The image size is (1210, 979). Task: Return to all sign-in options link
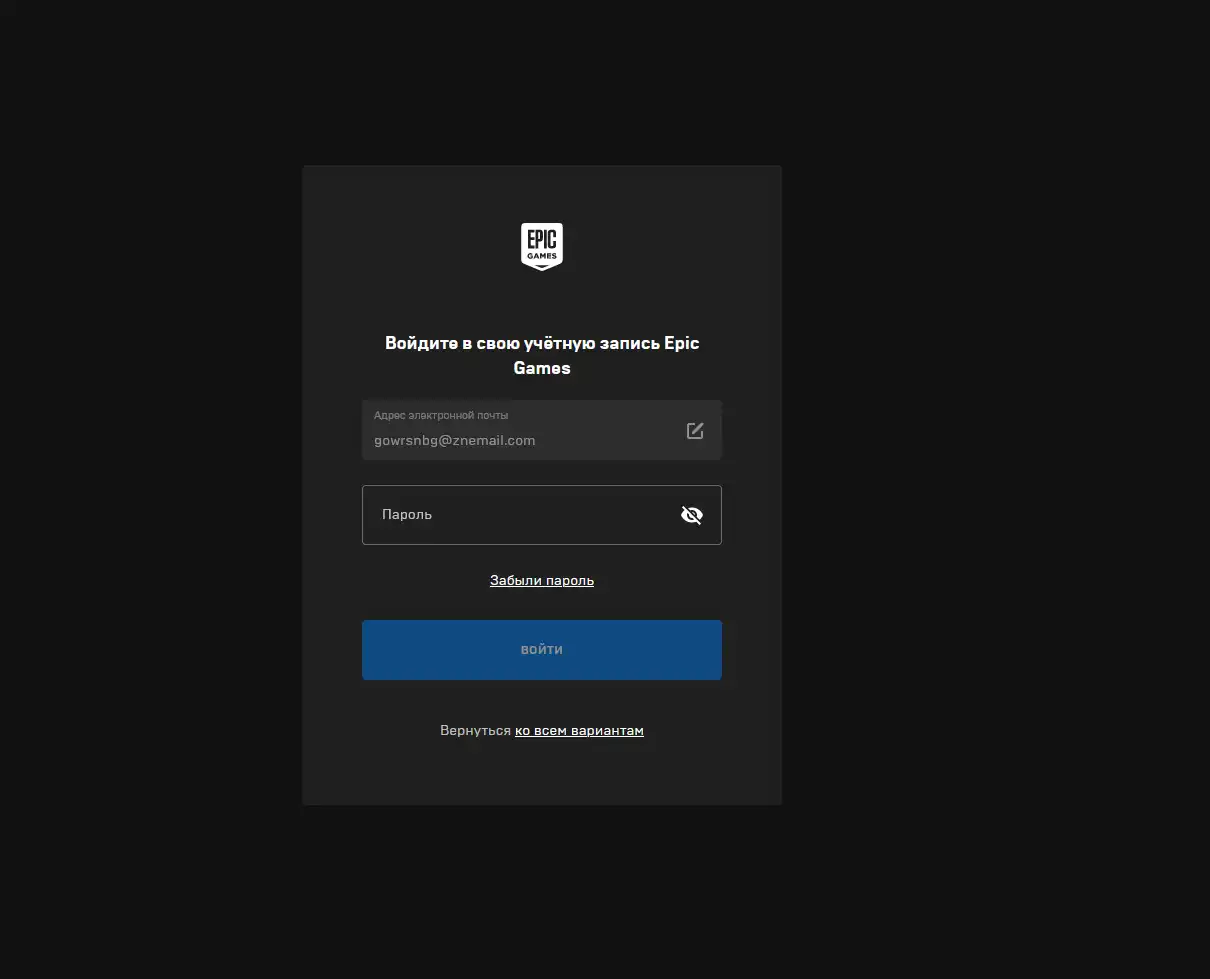tap(579, 731)
